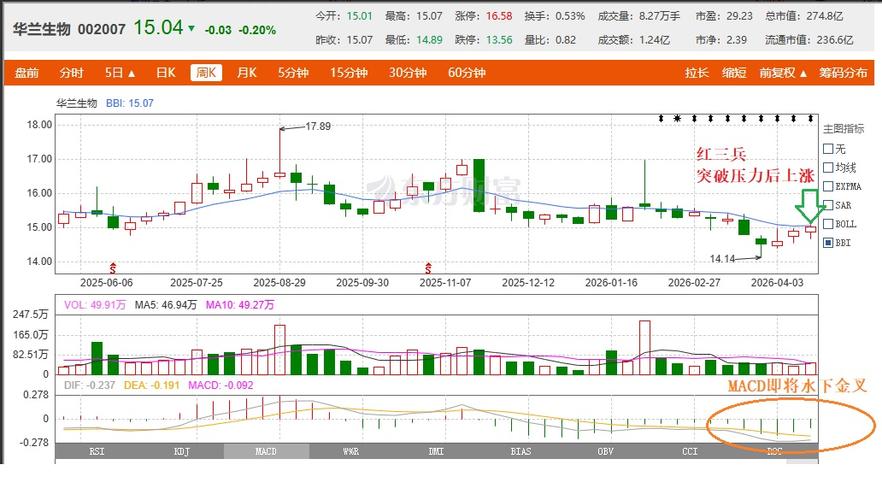Click the 2025-08-29 date axis label
Screen dimensions: 882x500
[279, 283]
